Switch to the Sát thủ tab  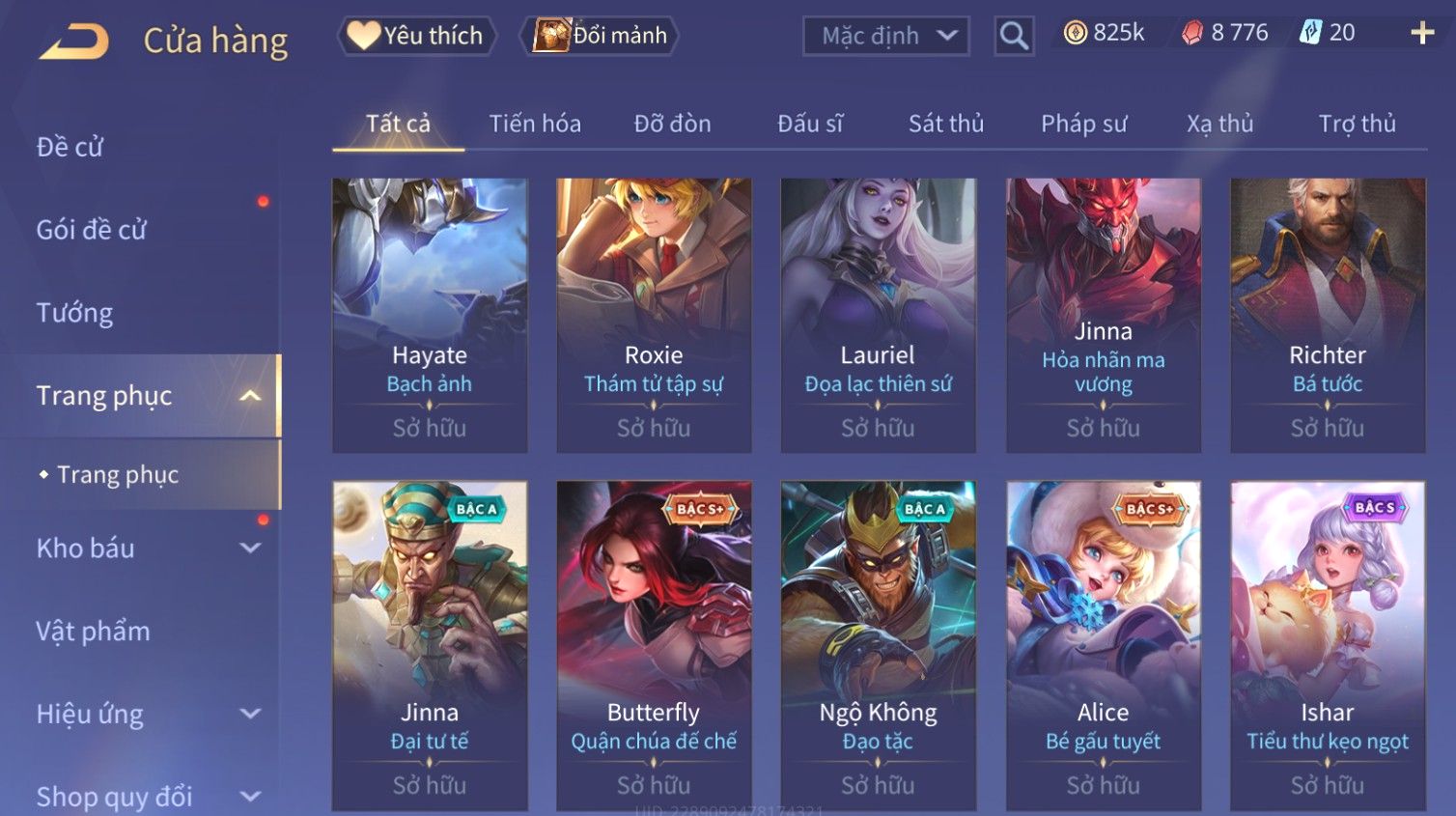pos(946,124)
